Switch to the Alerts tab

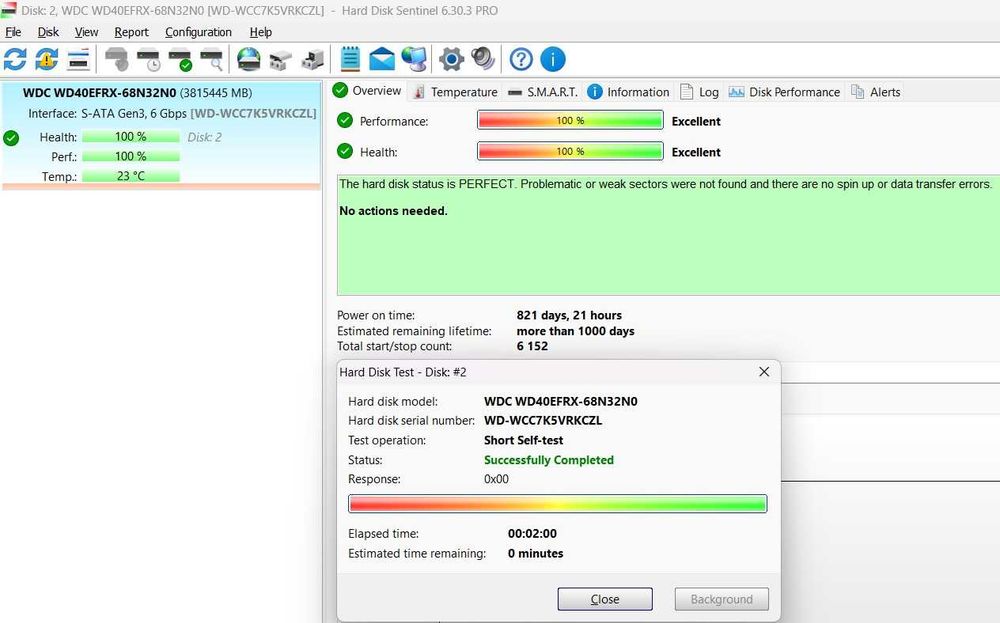[x=876, y=92]
